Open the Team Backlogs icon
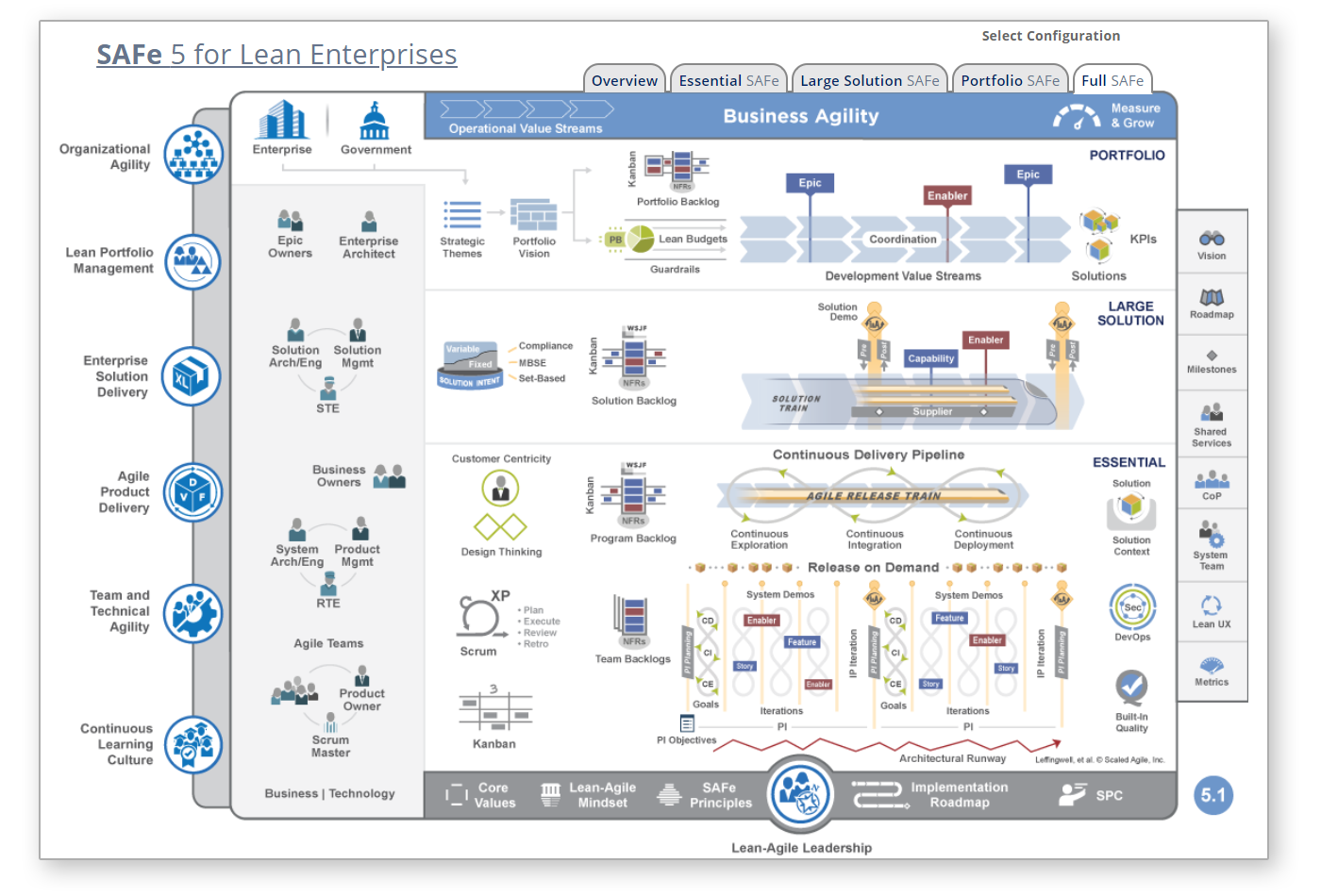The width and height of the screenshot is (1321, 896). click(x=631, y=621)
